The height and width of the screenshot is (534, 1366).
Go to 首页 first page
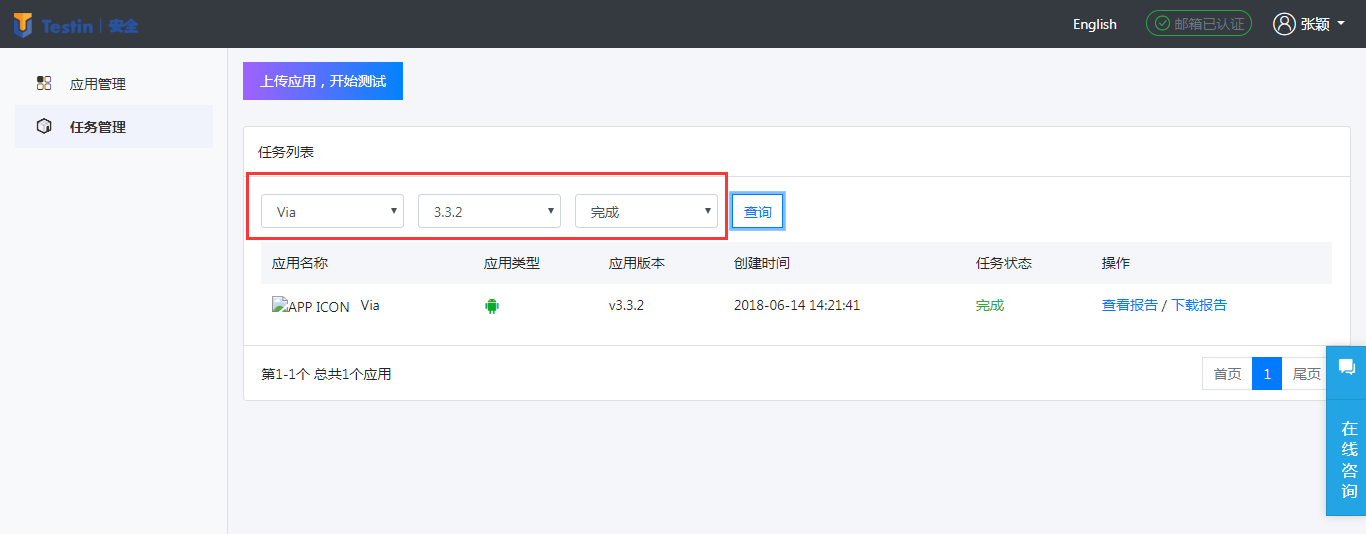pyautogui.click(x=1227, y=374)
